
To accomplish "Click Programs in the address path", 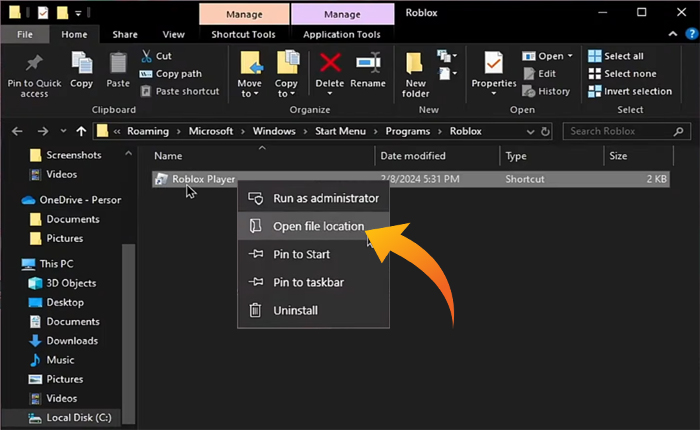I will pos(408,131).
